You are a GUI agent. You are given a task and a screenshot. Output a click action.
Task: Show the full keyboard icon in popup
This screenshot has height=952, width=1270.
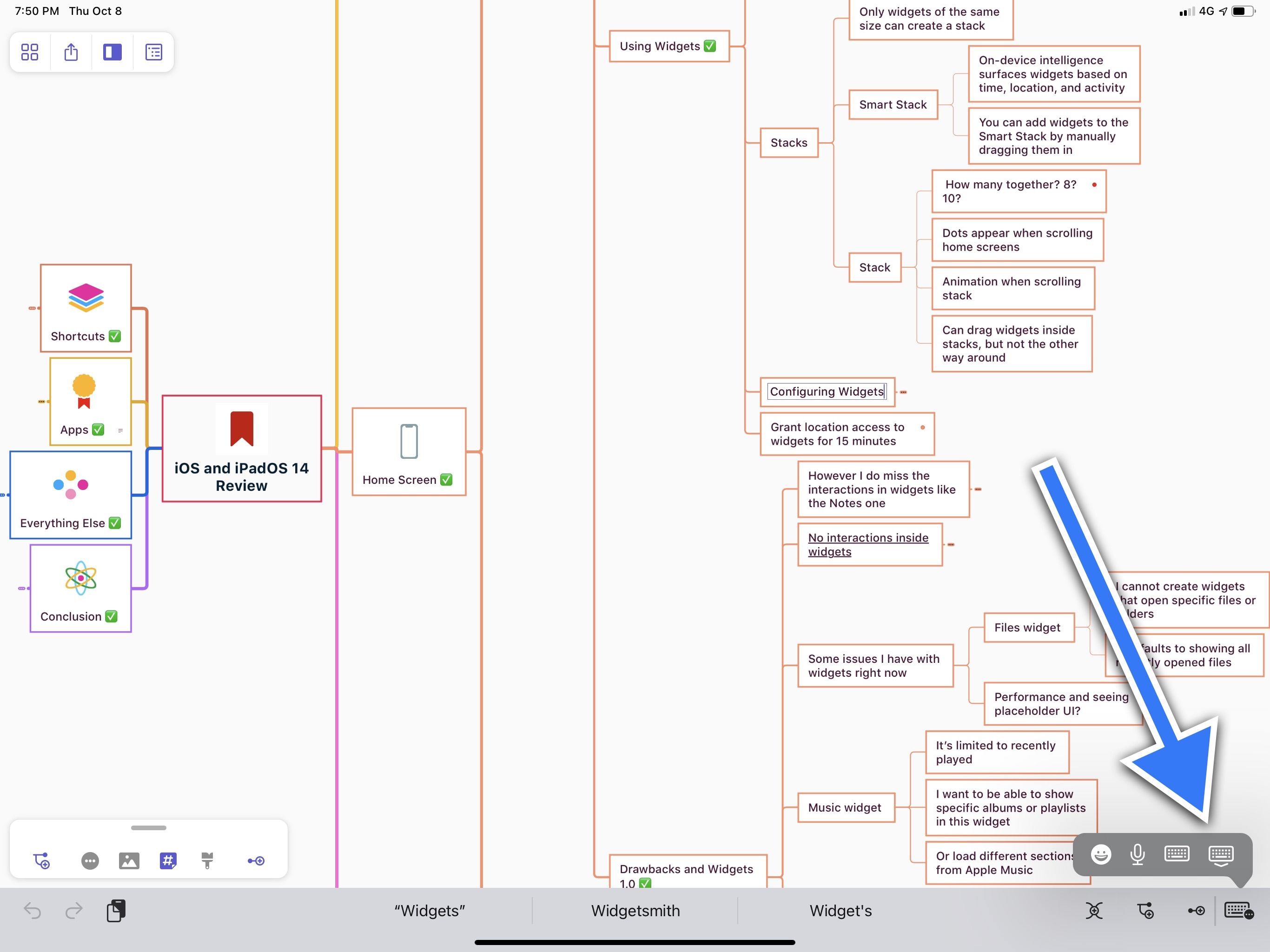[1177, 854]
